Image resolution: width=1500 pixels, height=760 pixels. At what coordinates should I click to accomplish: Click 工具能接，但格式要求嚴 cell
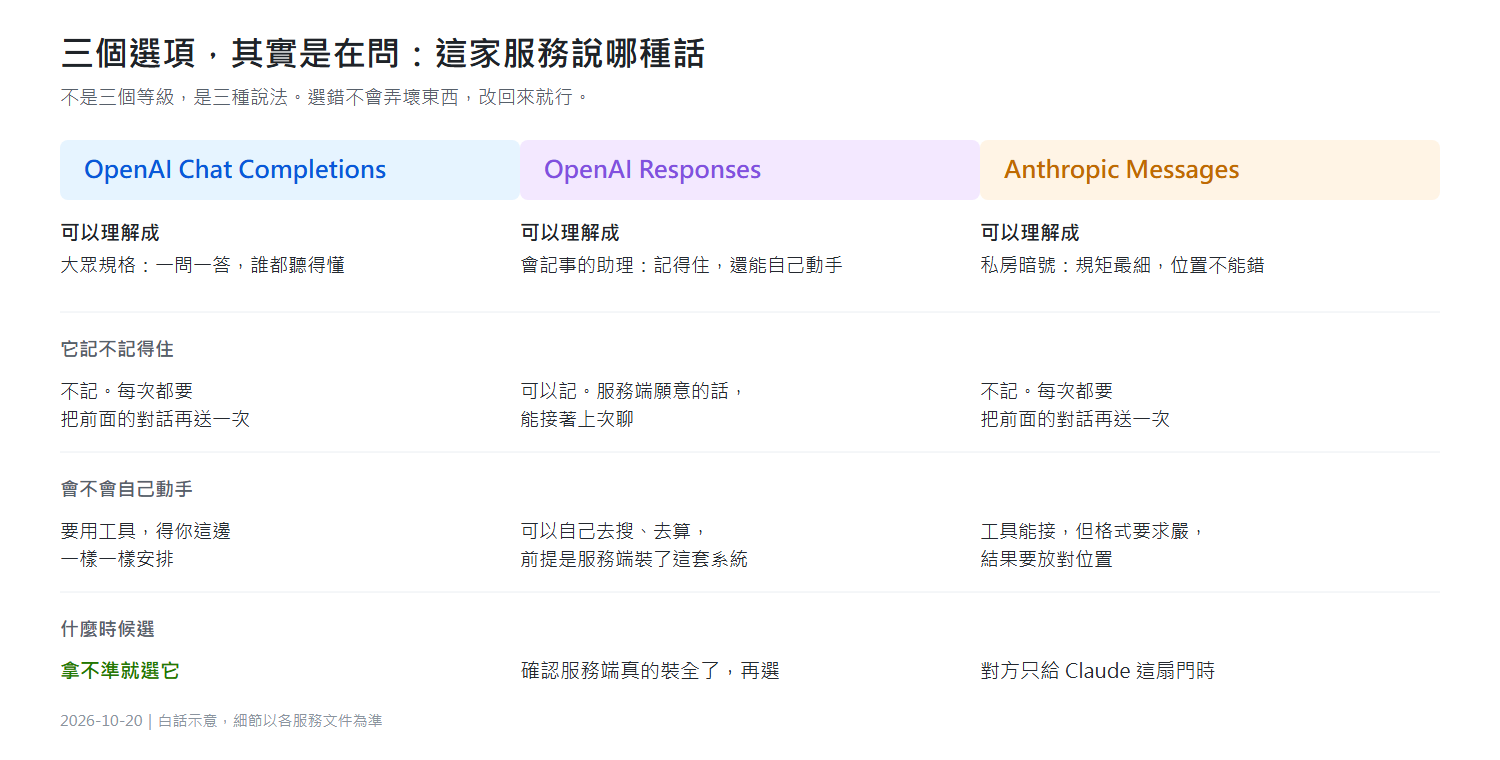pyautogui.click(x=1093, y=545)
